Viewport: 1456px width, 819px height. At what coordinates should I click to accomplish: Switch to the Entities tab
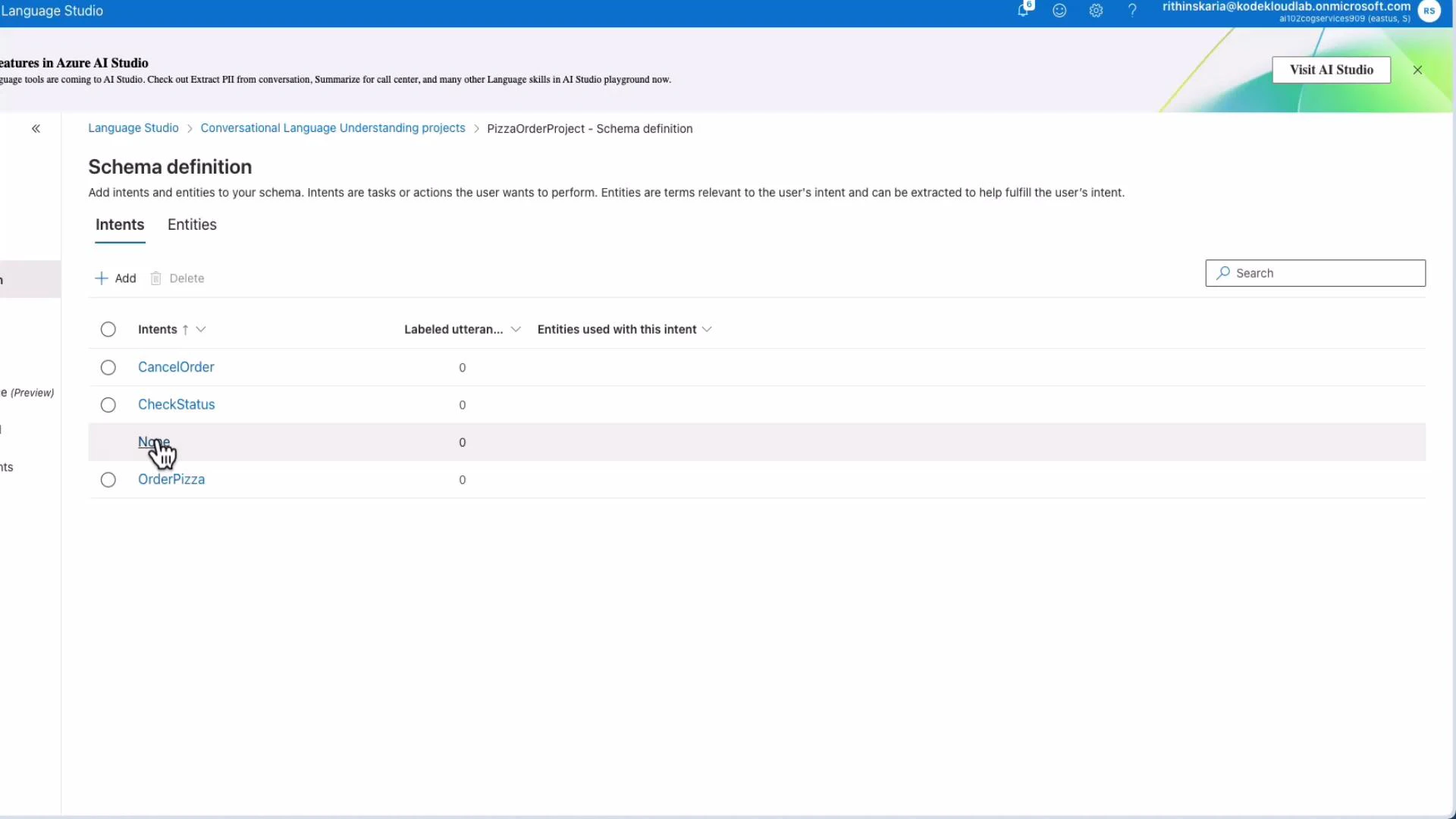(192, 224)
